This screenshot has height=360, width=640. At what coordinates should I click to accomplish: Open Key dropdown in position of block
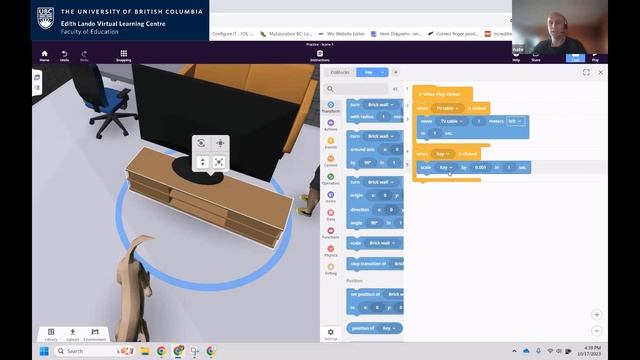389,328
